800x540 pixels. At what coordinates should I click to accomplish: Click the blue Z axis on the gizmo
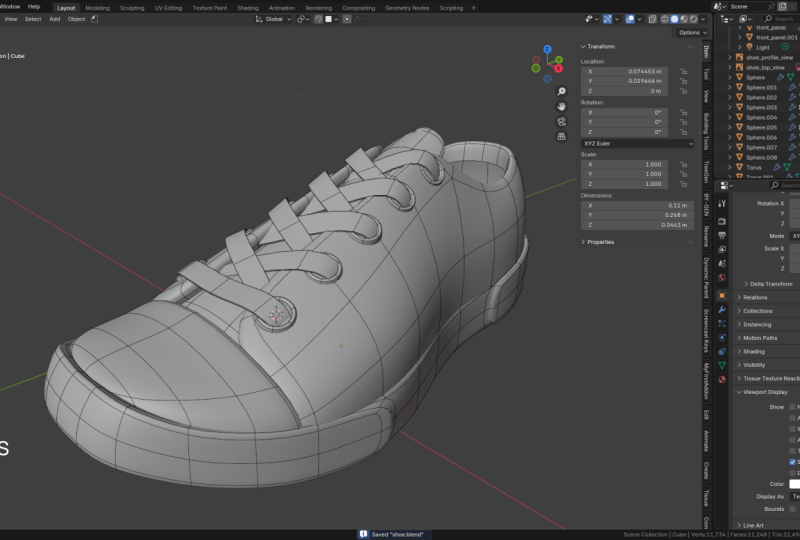coord(547,49)
